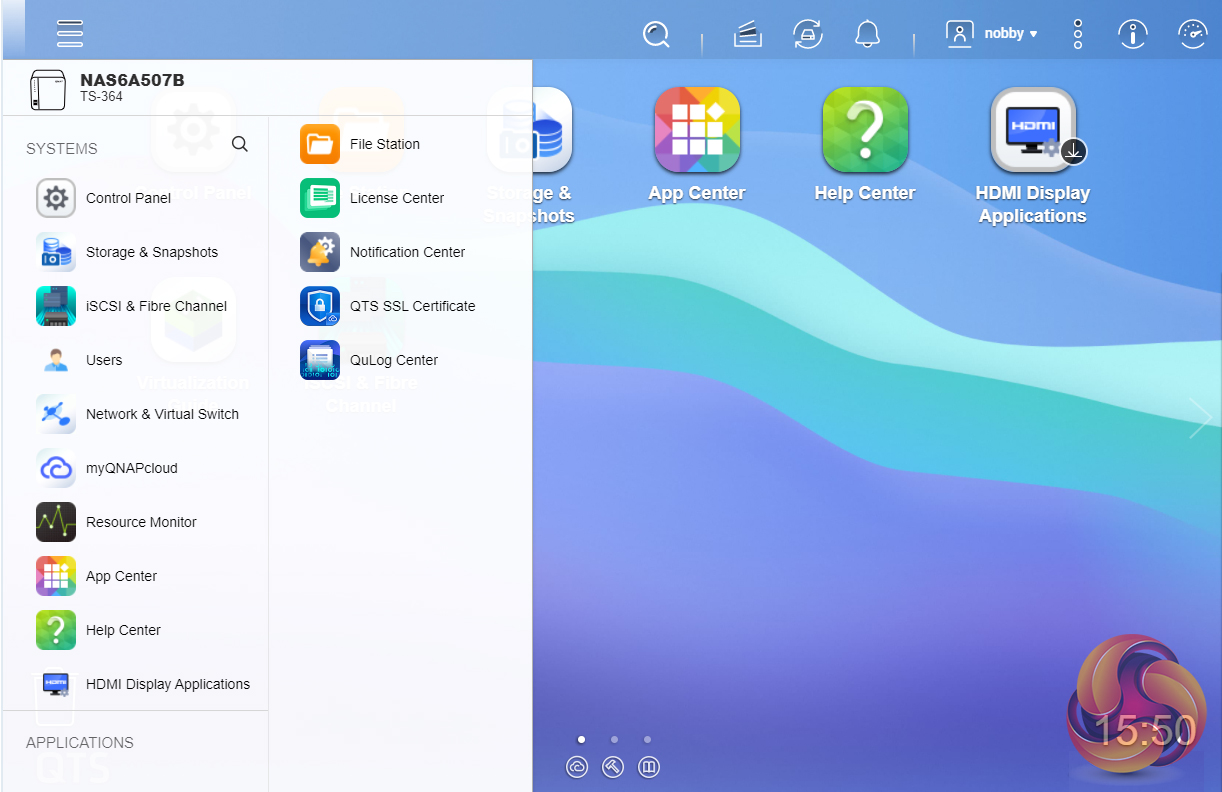Select the first desktop page dot
This screenshot has height=792, width=1222.
[582, 740]
